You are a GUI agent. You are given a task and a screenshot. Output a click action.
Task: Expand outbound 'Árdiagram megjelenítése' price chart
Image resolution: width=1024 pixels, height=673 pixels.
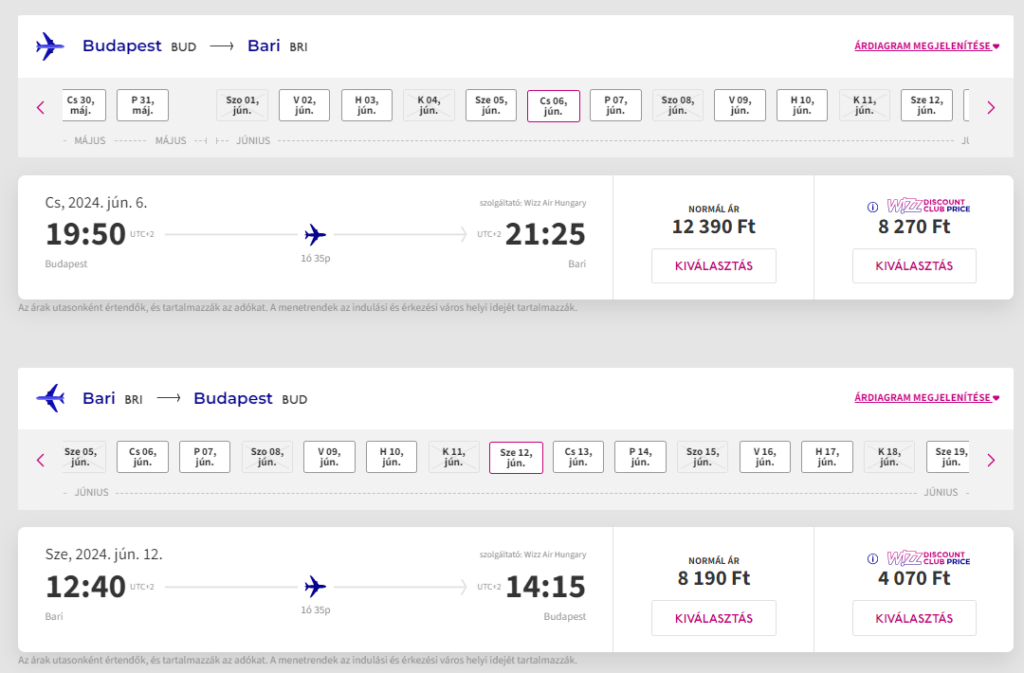pyautogui.click(x=926, y=46)
